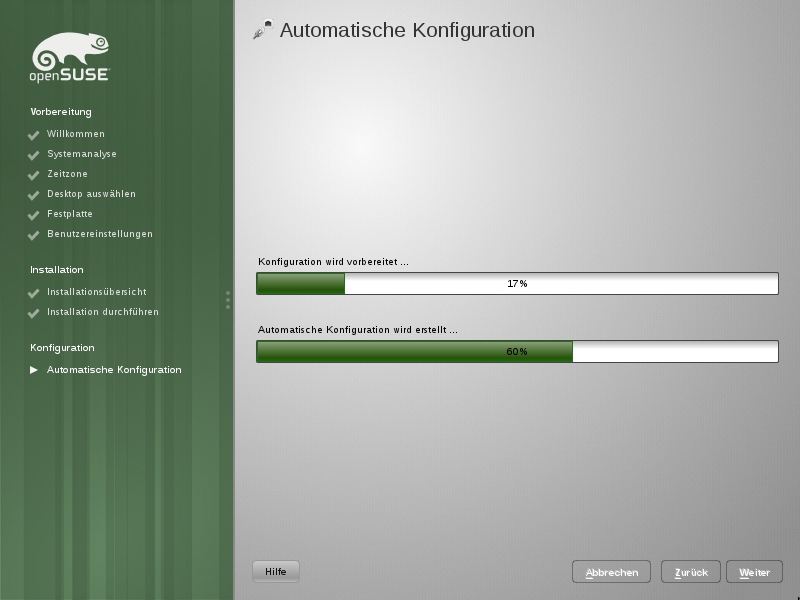
Task: Continue with the Weiter button
Action: [755, 571]
